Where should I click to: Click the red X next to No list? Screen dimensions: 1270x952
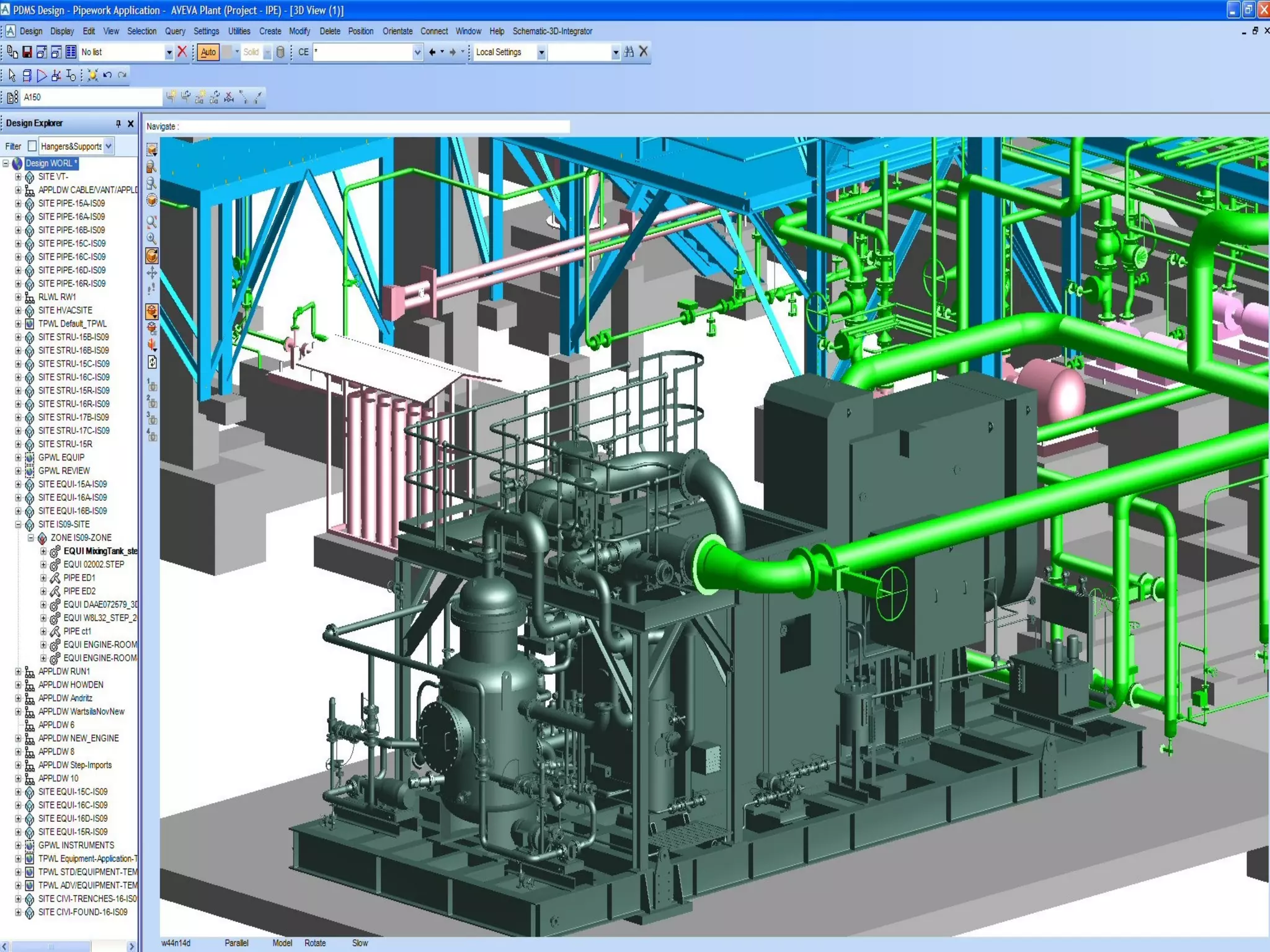[182, 52]
